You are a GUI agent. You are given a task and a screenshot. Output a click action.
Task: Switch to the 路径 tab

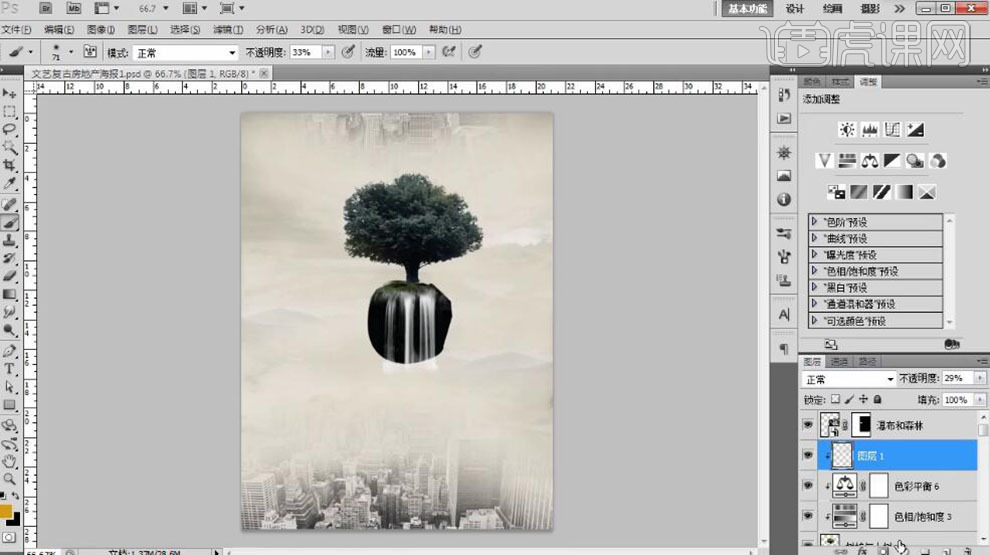867,362
